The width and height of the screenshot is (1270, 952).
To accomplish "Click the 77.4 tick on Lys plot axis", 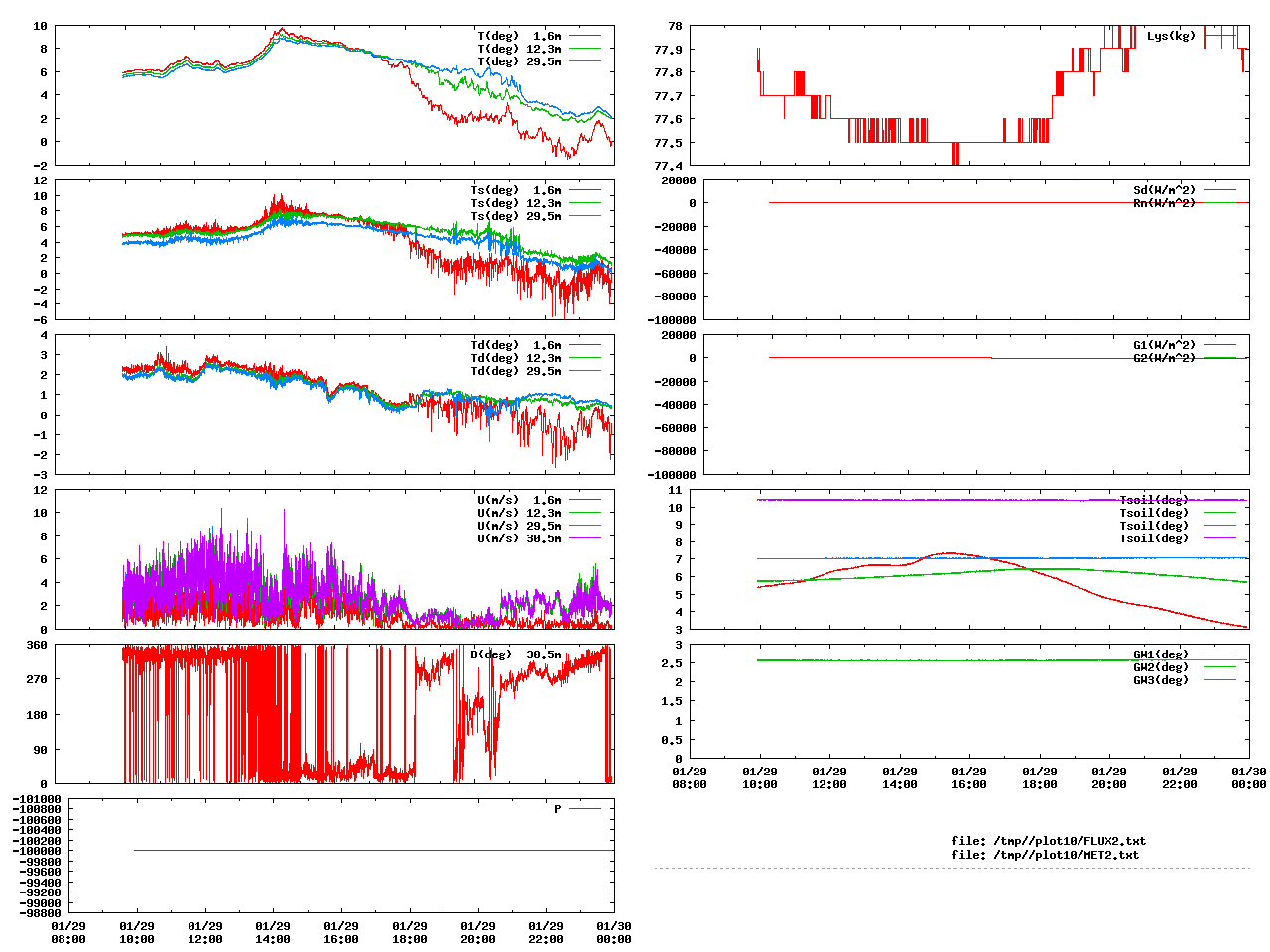I will pyautogui.click(x=668, y=166).
